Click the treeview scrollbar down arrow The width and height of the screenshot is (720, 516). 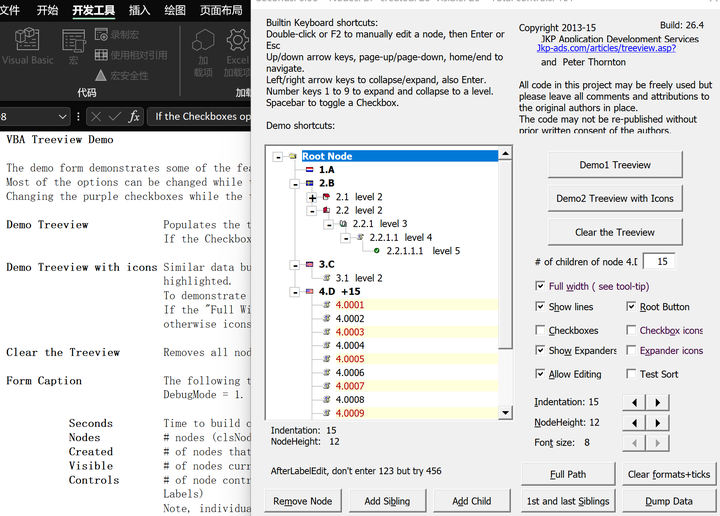[505, 412]
